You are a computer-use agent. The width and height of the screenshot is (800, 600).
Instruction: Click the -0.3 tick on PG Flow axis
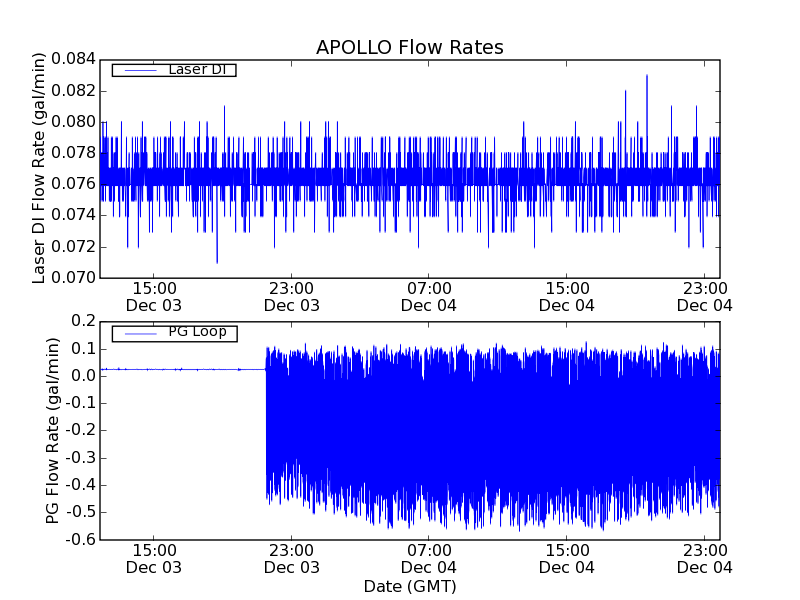click(81, 458)
